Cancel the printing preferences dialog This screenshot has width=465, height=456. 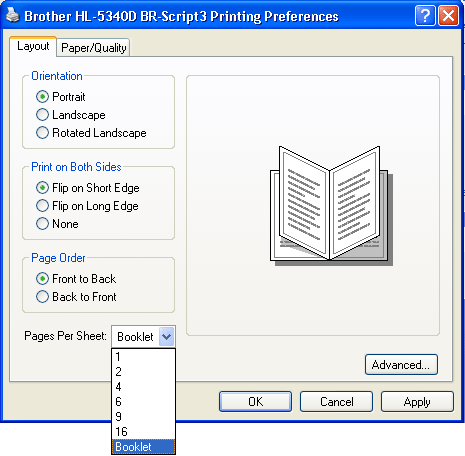[336, 402]
